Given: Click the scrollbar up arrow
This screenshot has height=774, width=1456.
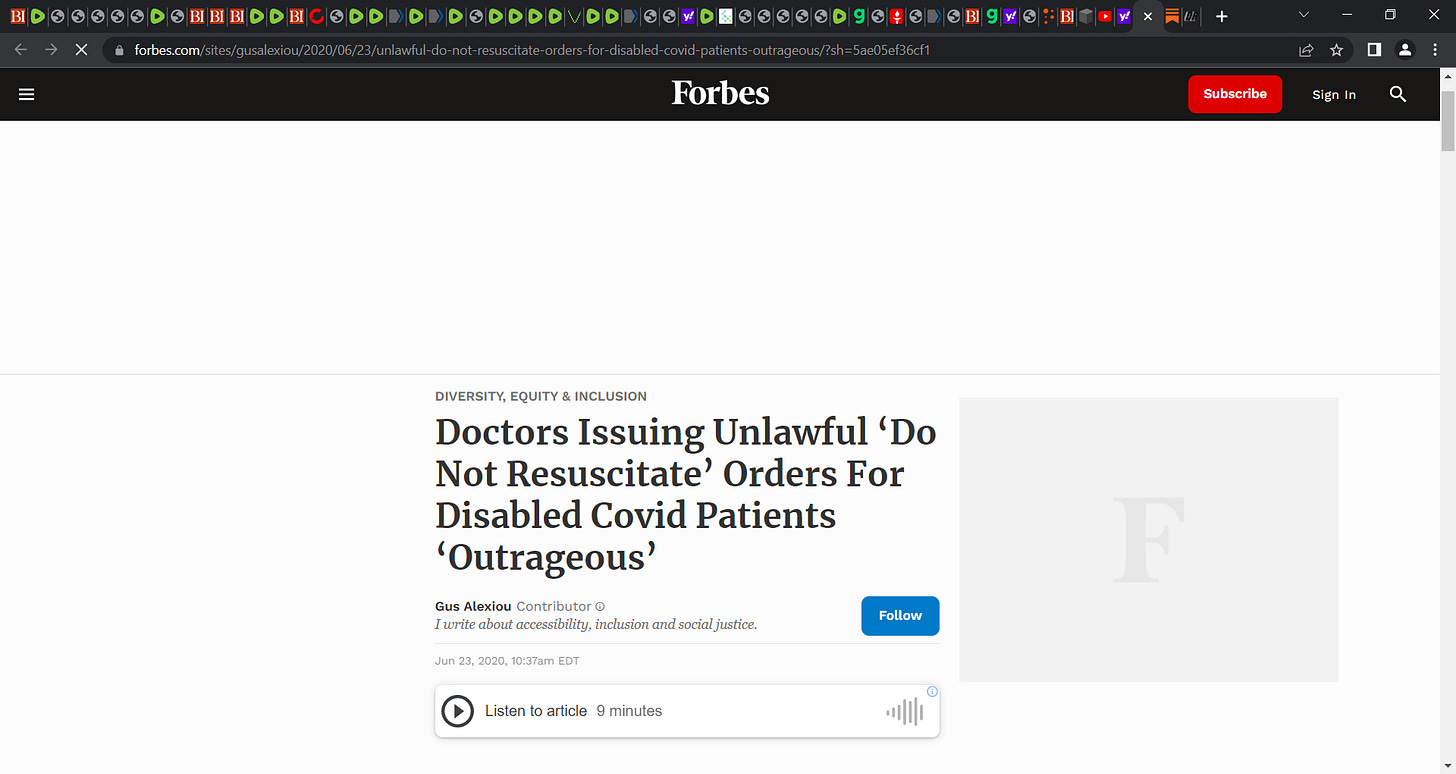Looking at the screenshot, I should coord(1447,76).
